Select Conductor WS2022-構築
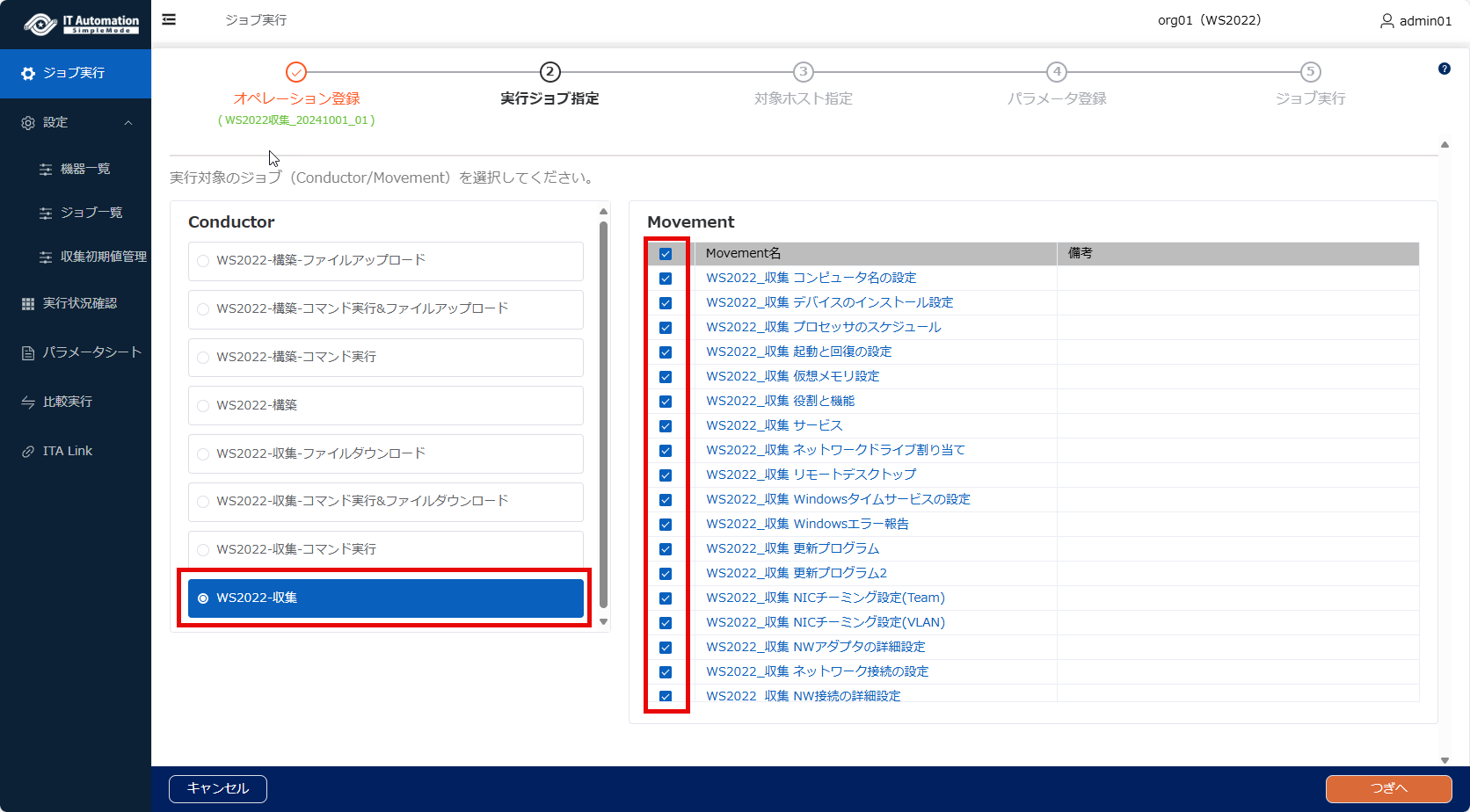Screen dimensions: 1470x812 coord(386,406)
